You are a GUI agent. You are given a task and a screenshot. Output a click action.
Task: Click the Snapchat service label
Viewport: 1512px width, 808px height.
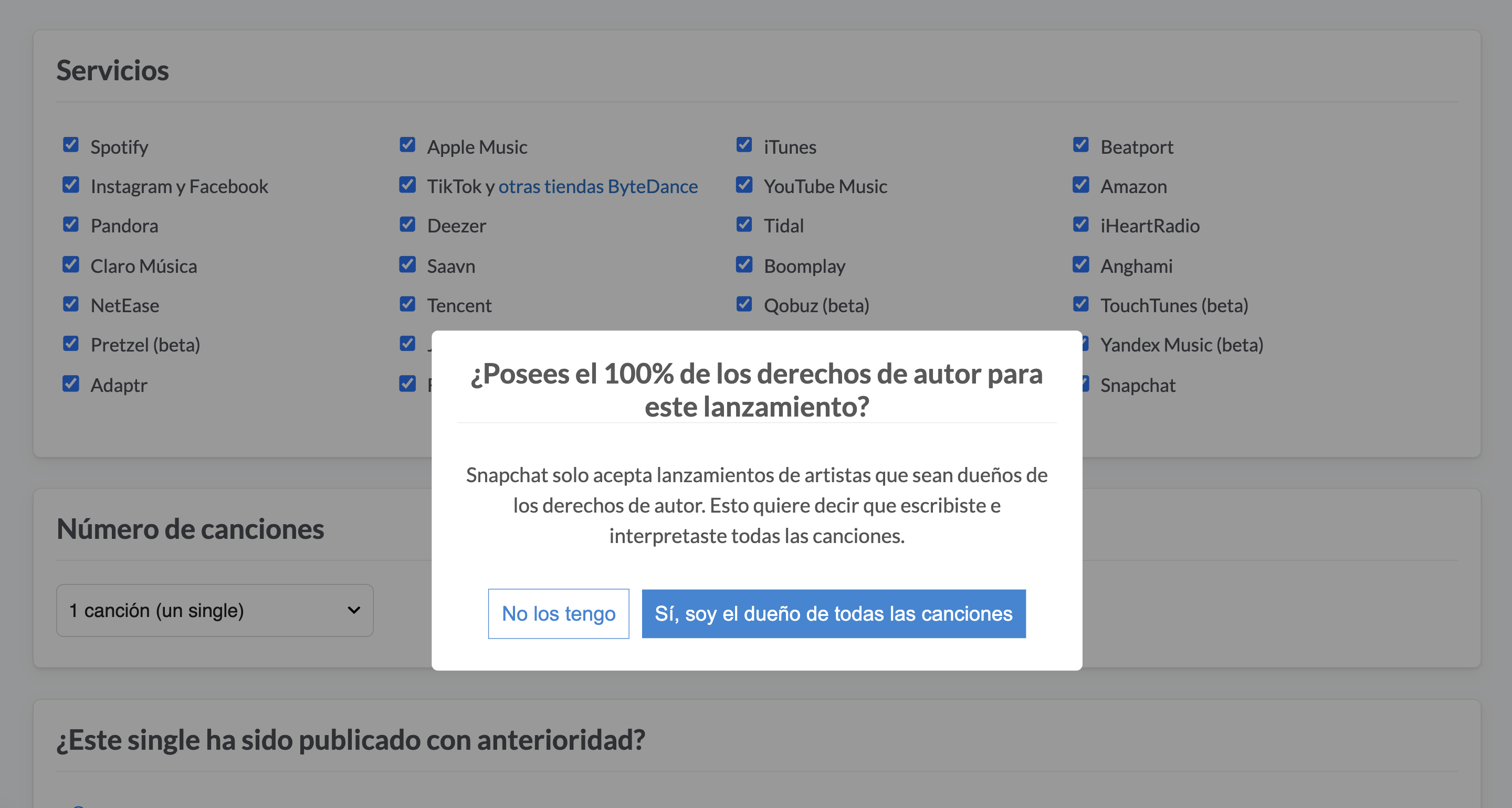click(x=1138, y=385)
